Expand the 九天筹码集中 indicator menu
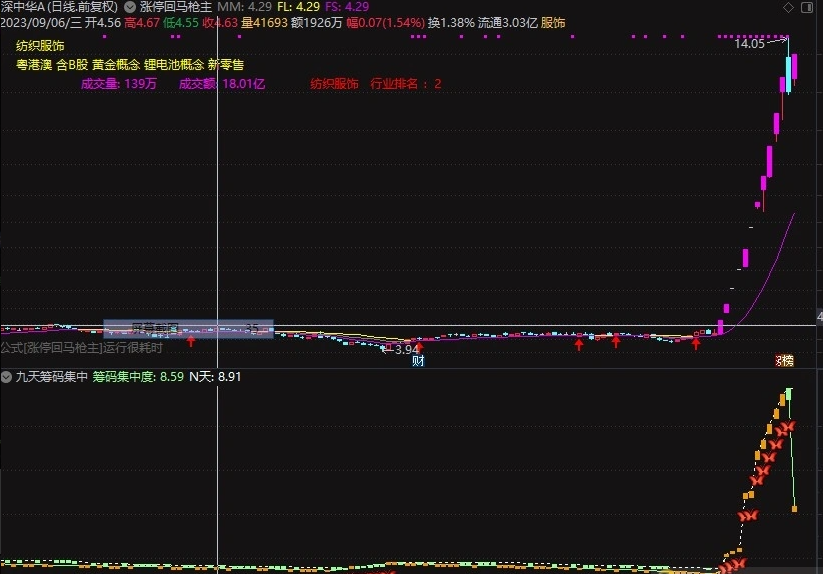The image size is (823, 574). tap(6, 377)
